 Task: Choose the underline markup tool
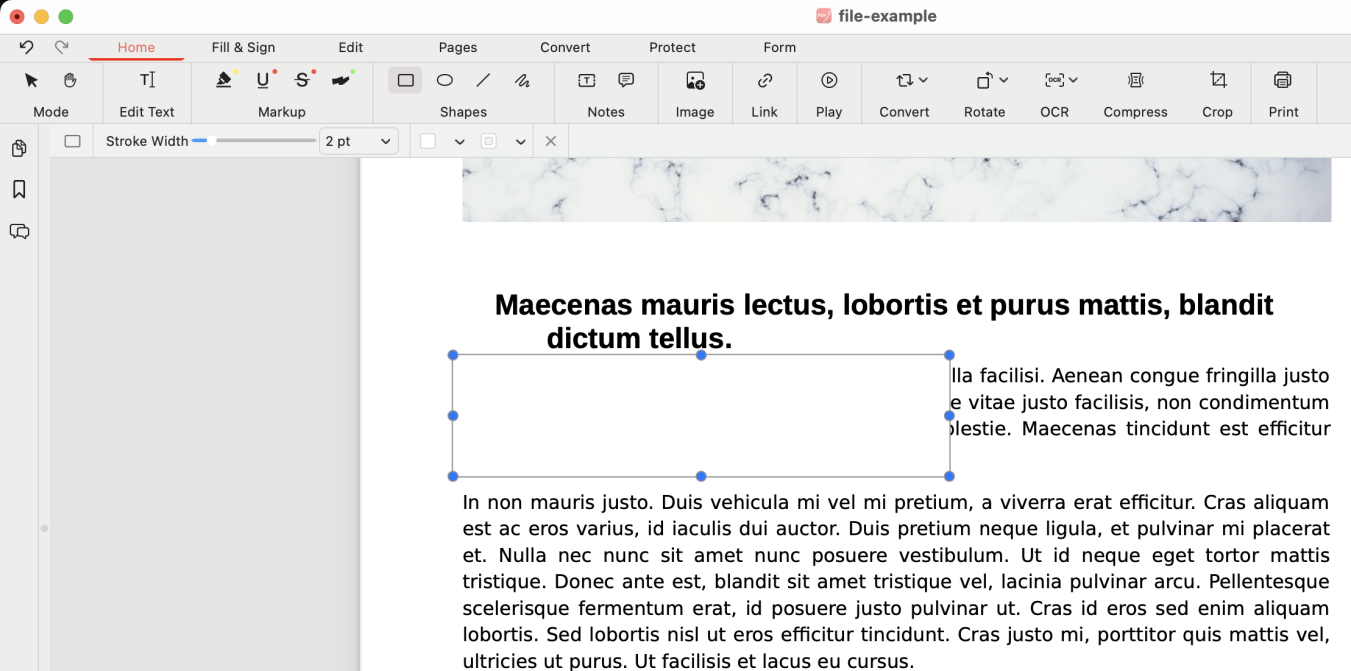263,80
